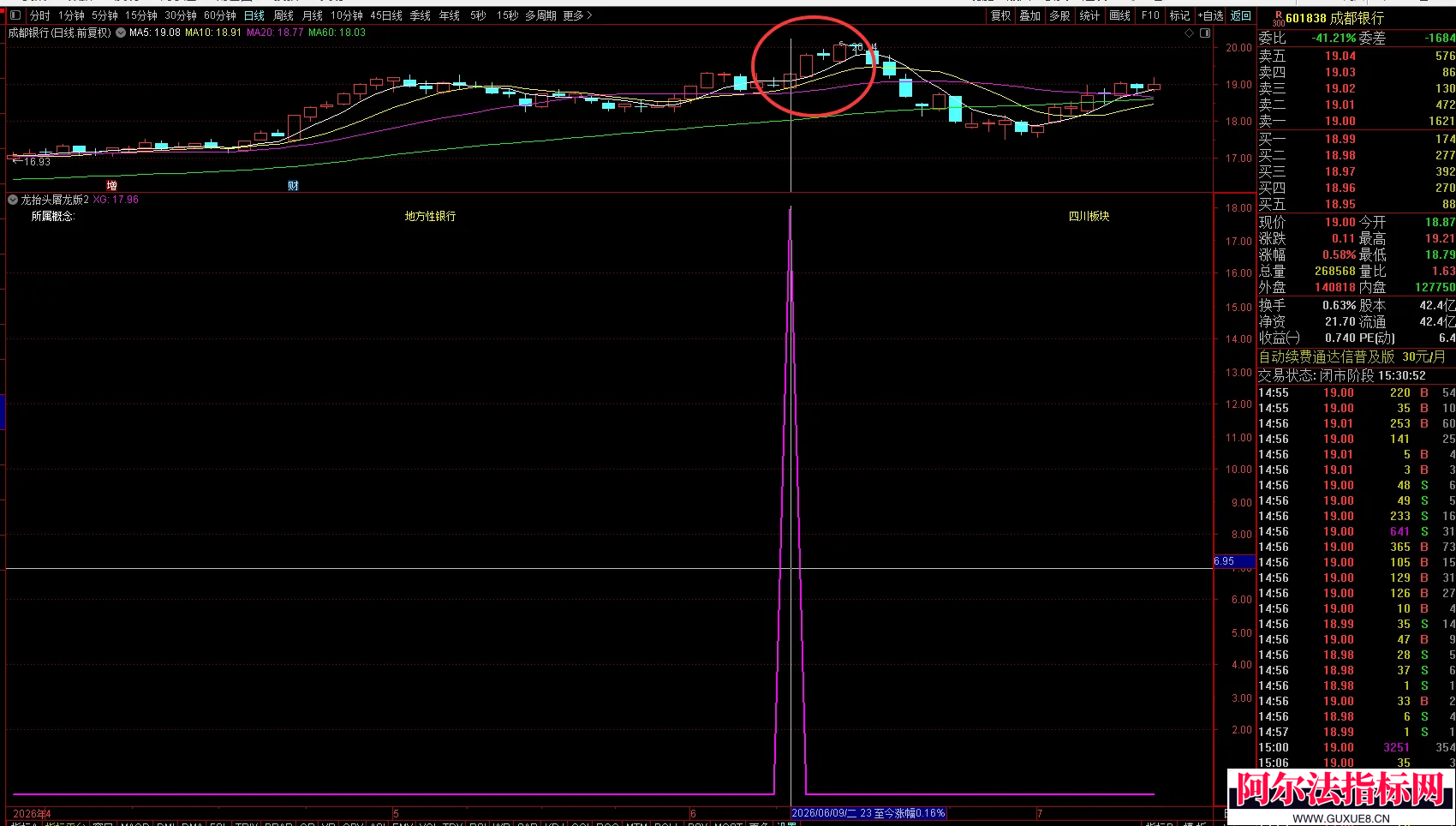Open the 标记 marking tool

point(1179,15)
